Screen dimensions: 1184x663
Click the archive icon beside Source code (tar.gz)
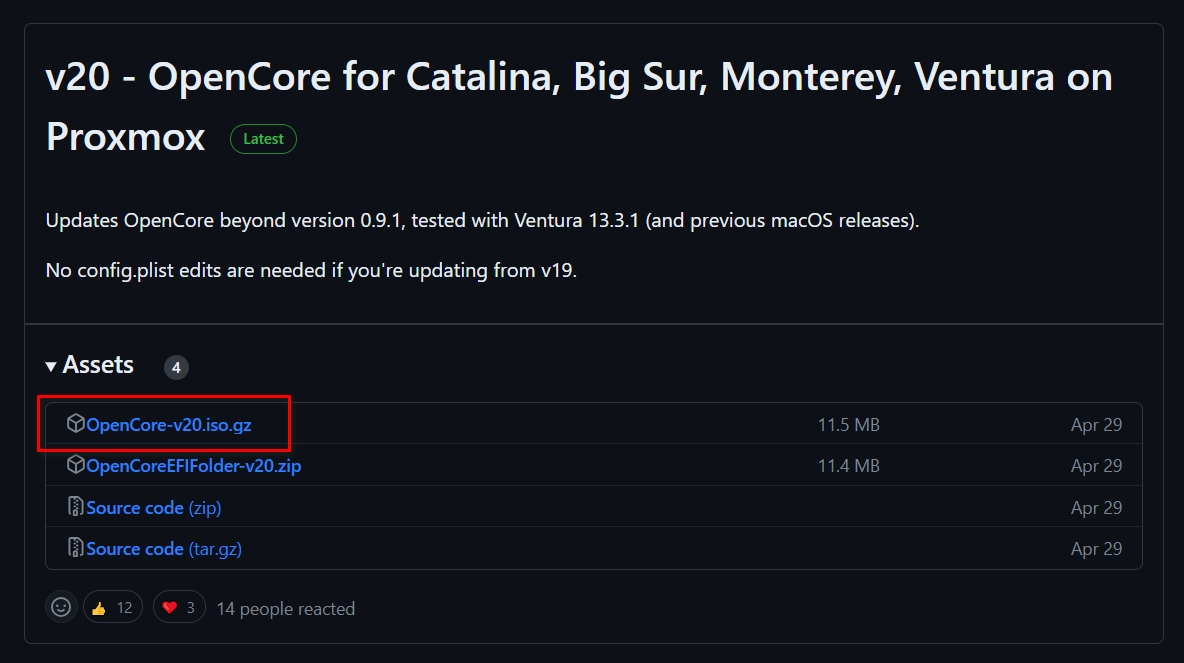click(x=75, y=548)
